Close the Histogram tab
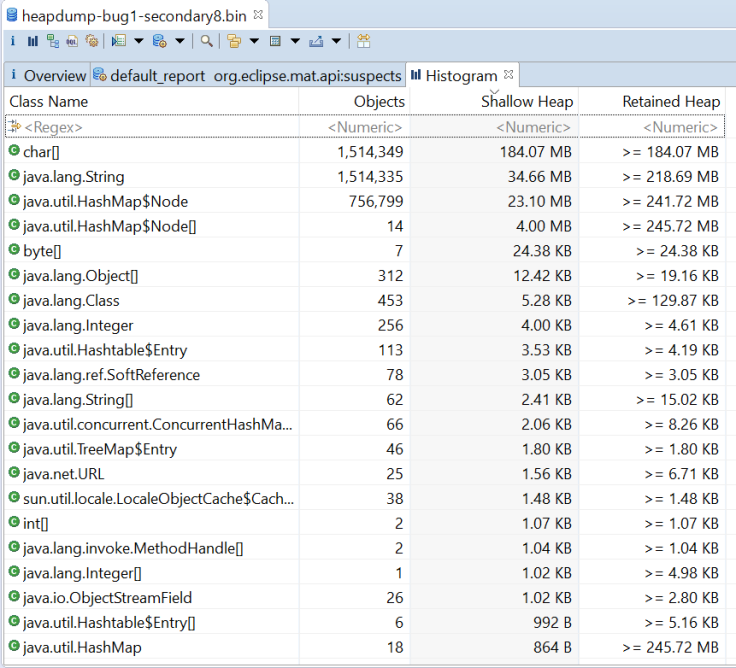This screenshot has width=736, height=668. coord(508,75)
